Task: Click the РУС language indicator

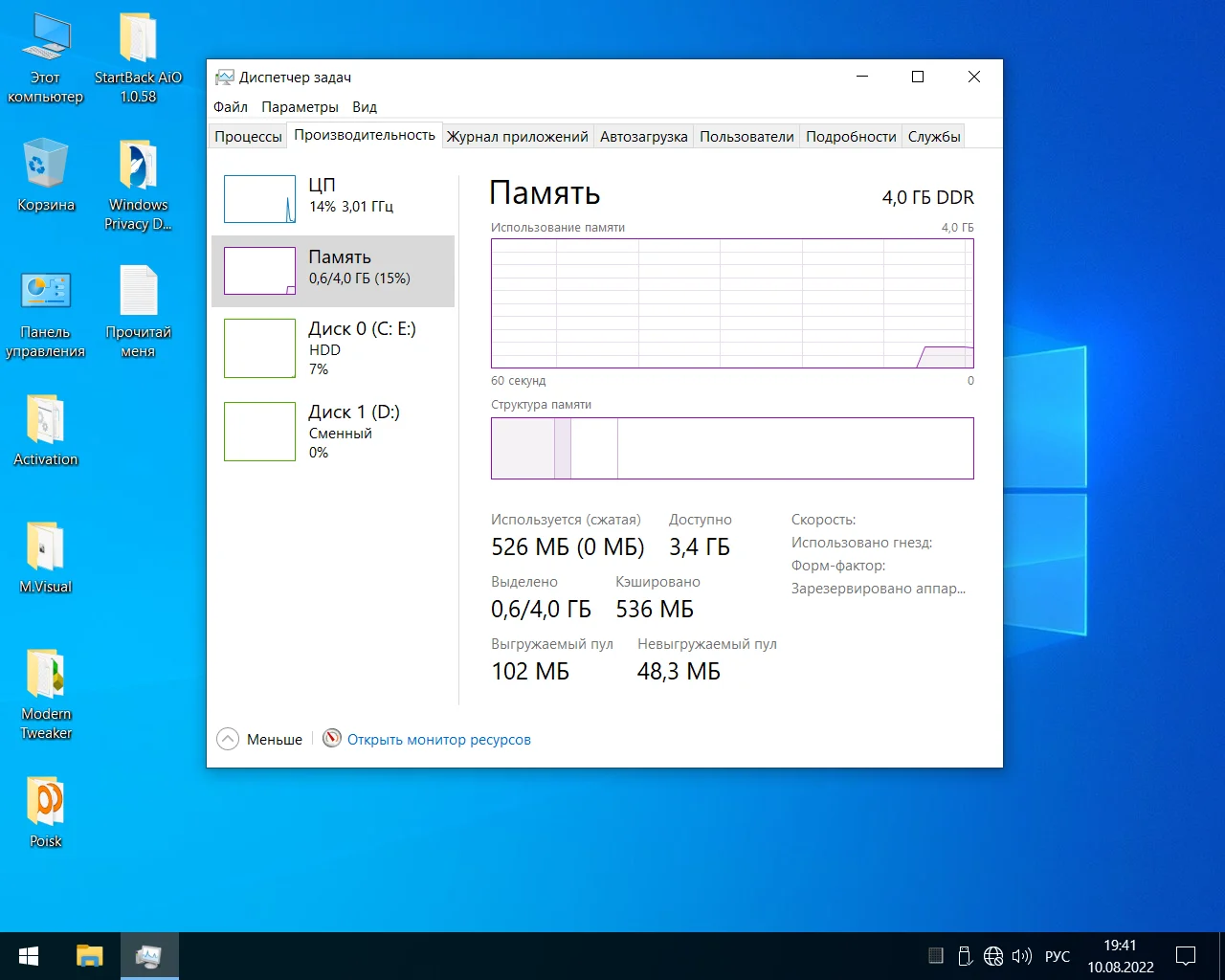Action: [x=1058, y=956]
